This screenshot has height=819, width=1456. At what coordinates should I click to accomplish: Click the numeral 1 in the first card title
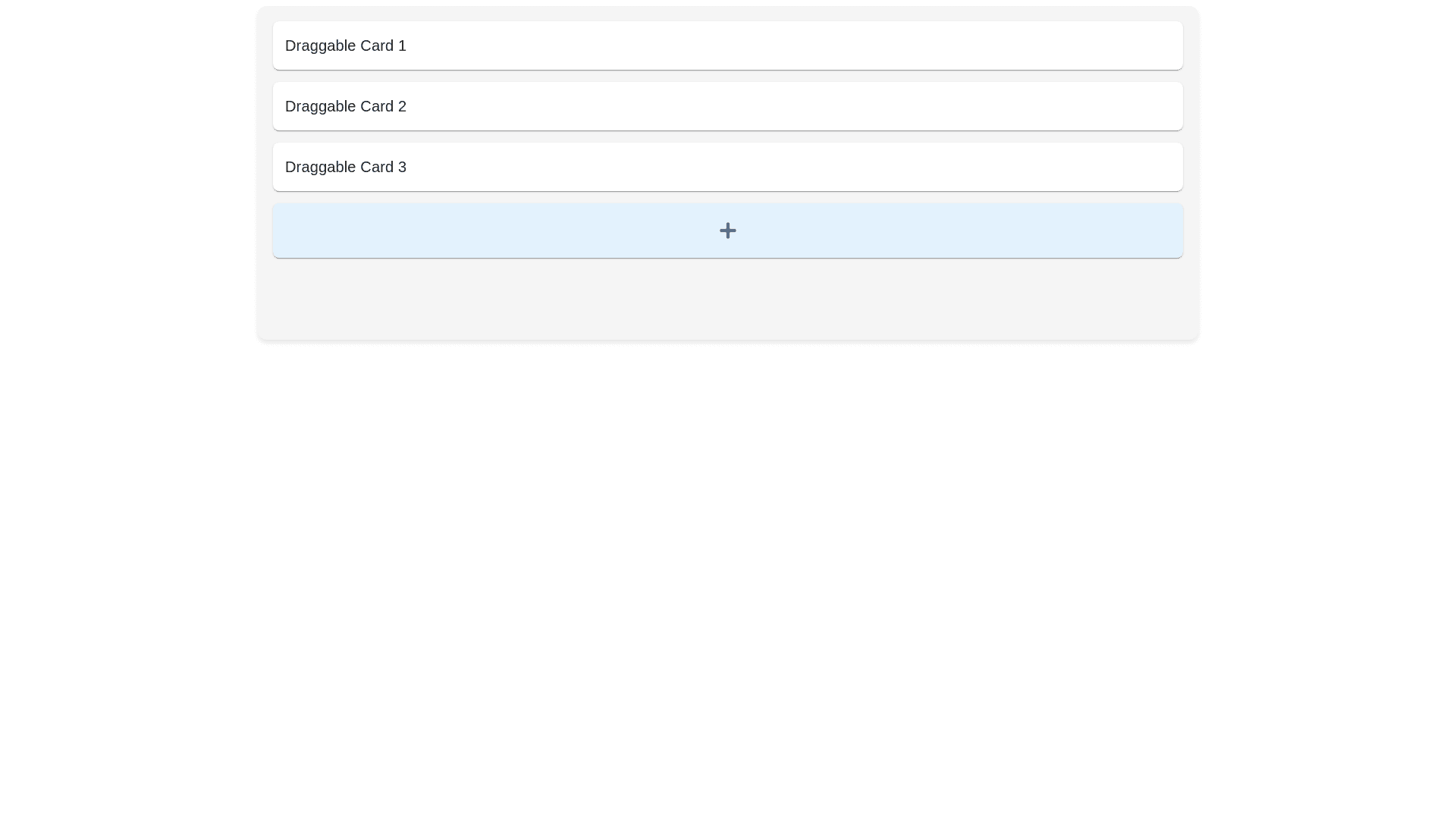pyautogui.click(x=402, y=45)
